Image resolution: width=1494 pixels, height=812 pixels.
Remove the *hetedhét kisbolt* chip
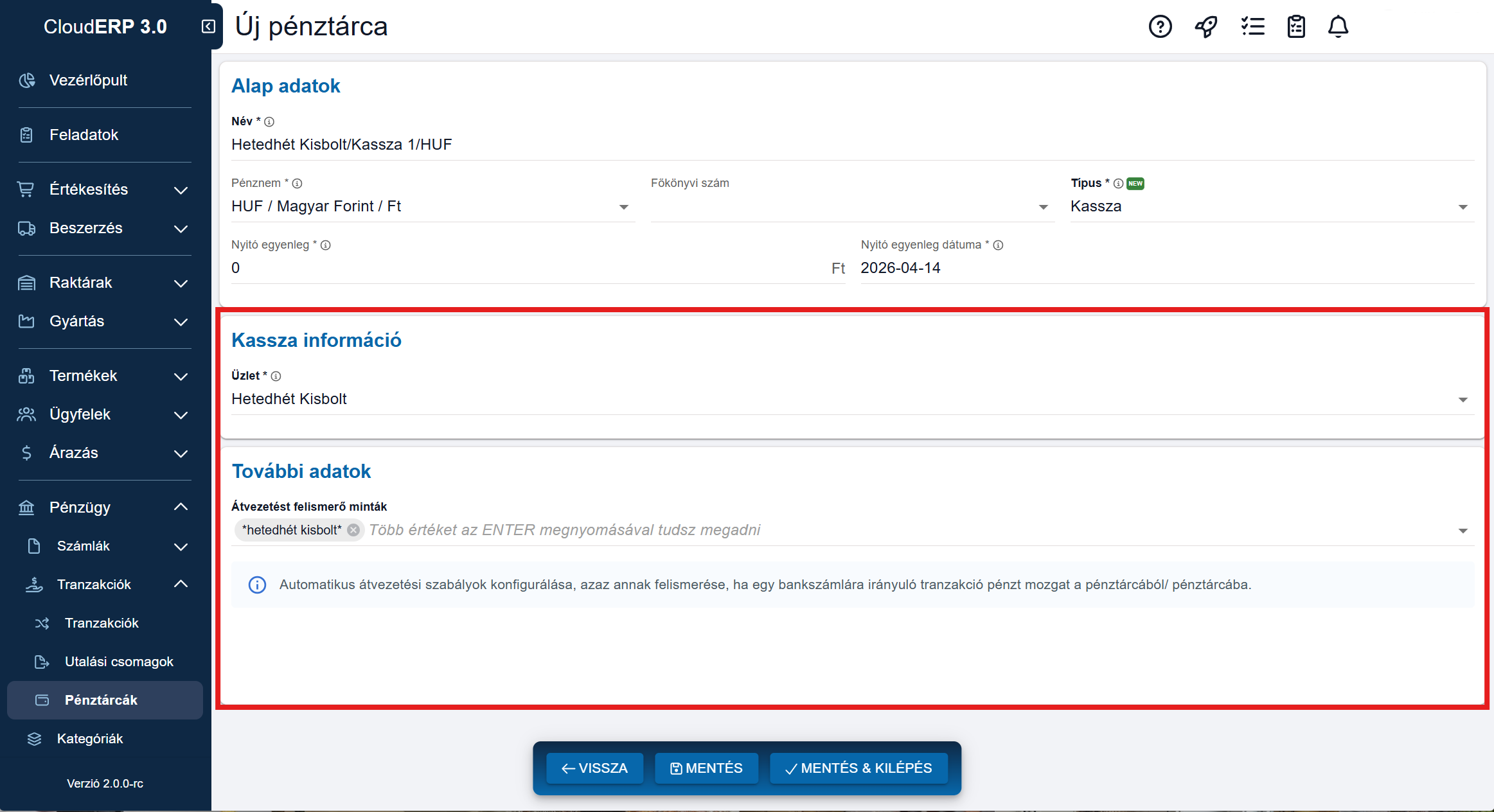tap(353, 530)
